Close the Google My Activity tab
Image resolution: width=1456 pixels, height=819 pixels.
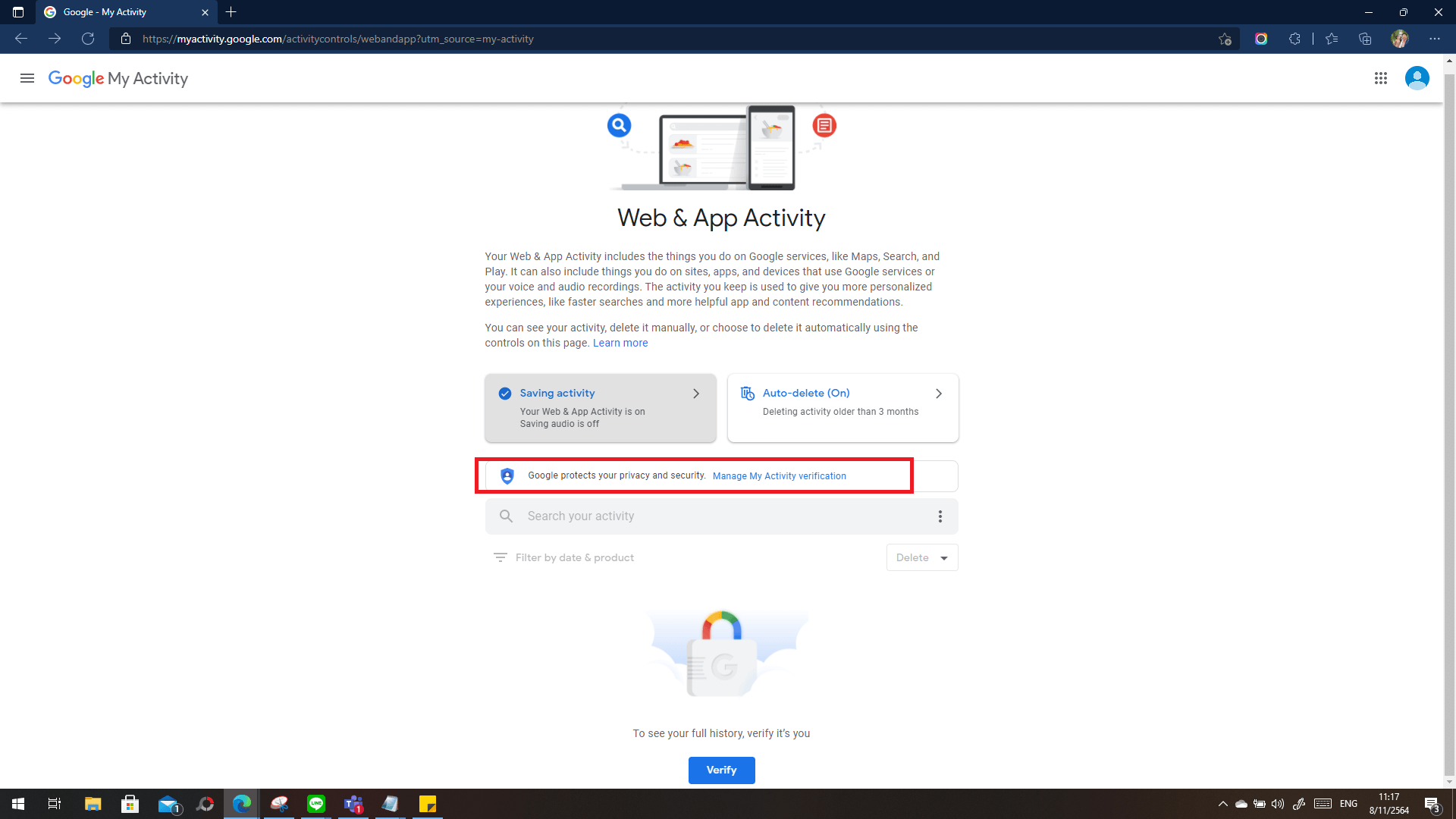point(205,12)
